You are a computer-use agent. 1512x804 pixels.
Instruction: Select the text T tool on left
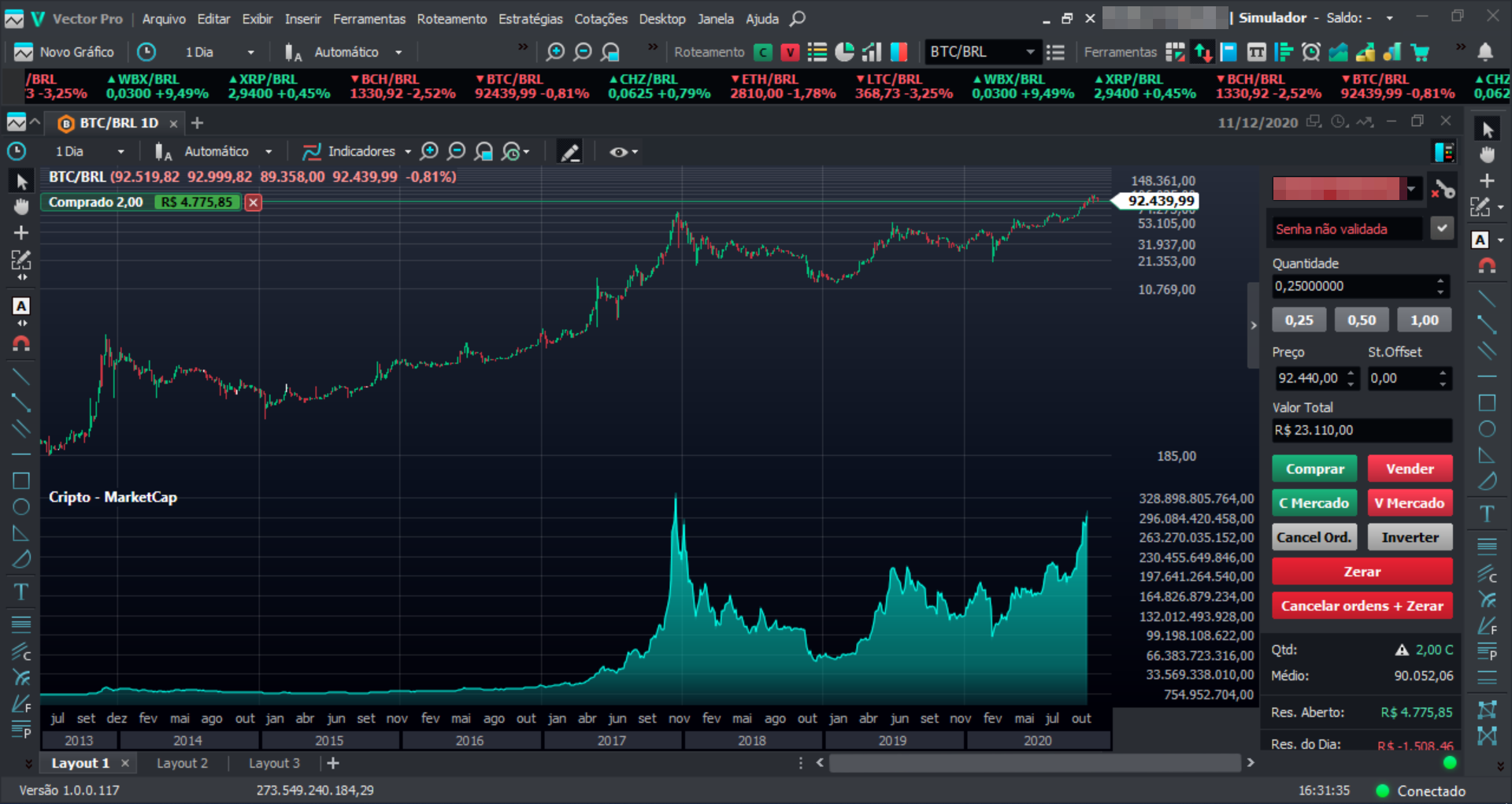[21, 591]
